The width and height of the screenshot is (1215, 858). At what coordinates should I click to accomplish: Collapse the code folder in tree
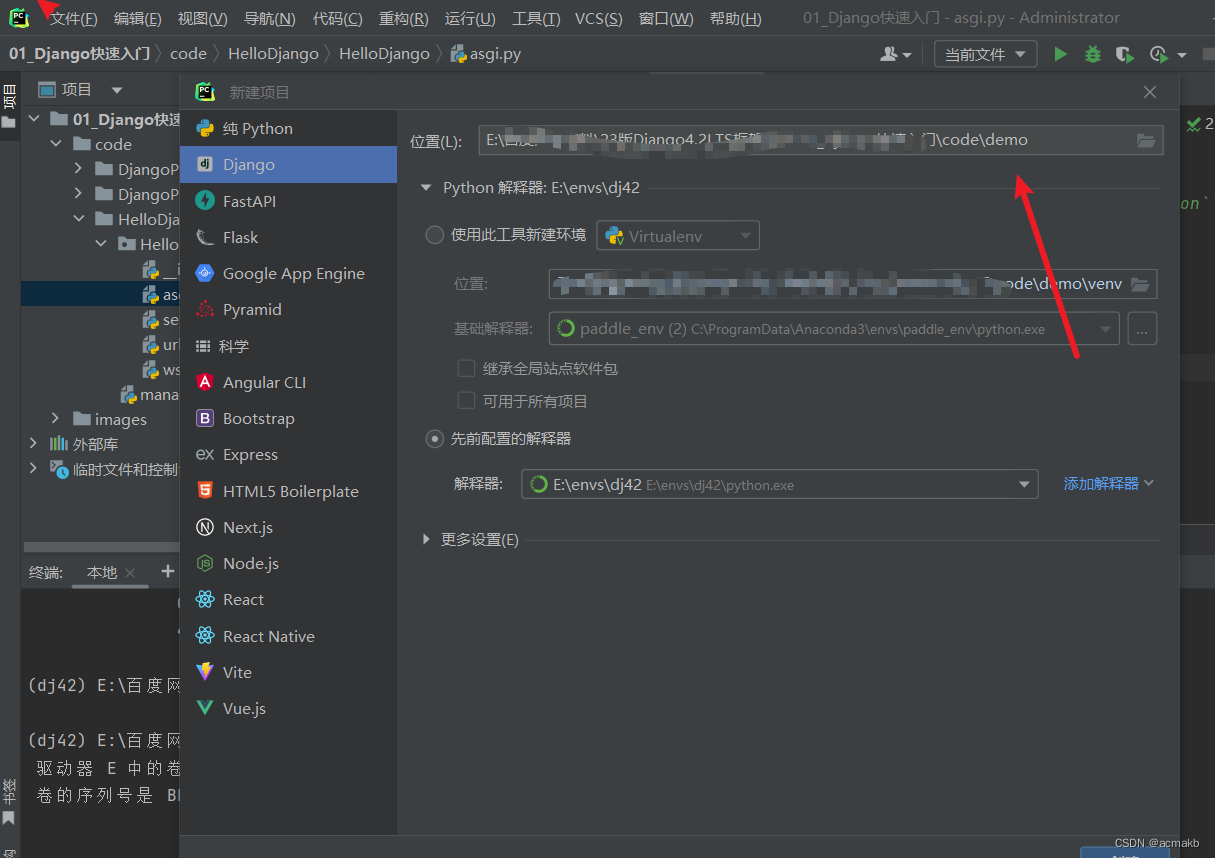pyautogui.click(x=56, y=144)
